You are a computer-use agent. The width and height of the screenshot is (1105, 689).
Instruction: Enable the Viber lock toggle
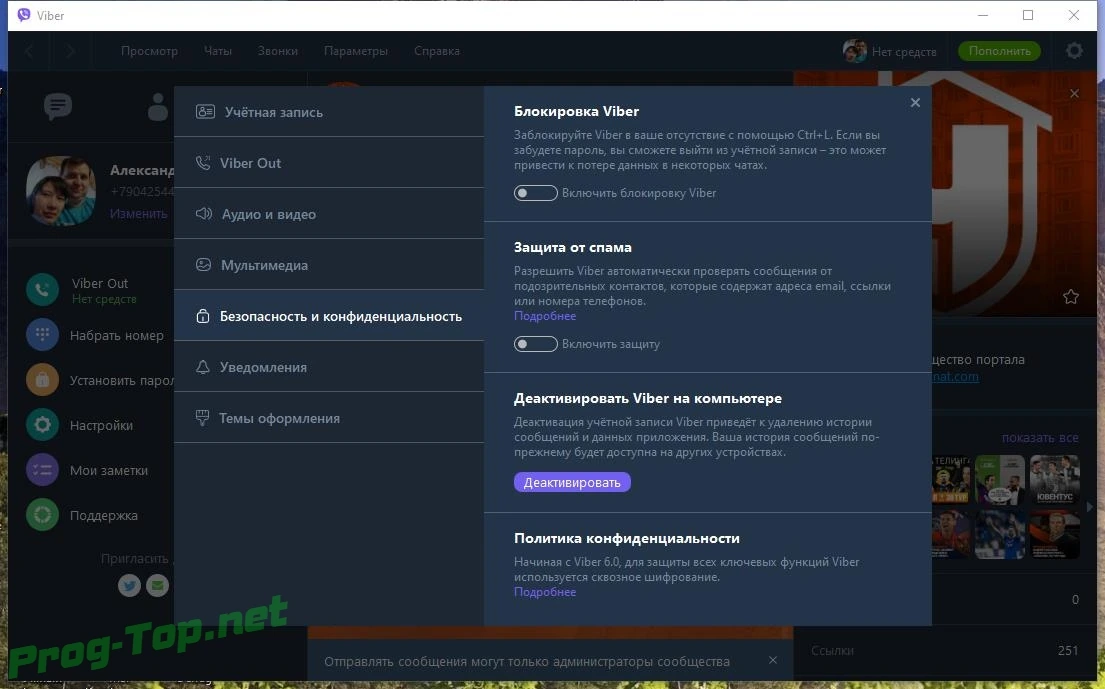pyautogui.click(x=536, y=193)
